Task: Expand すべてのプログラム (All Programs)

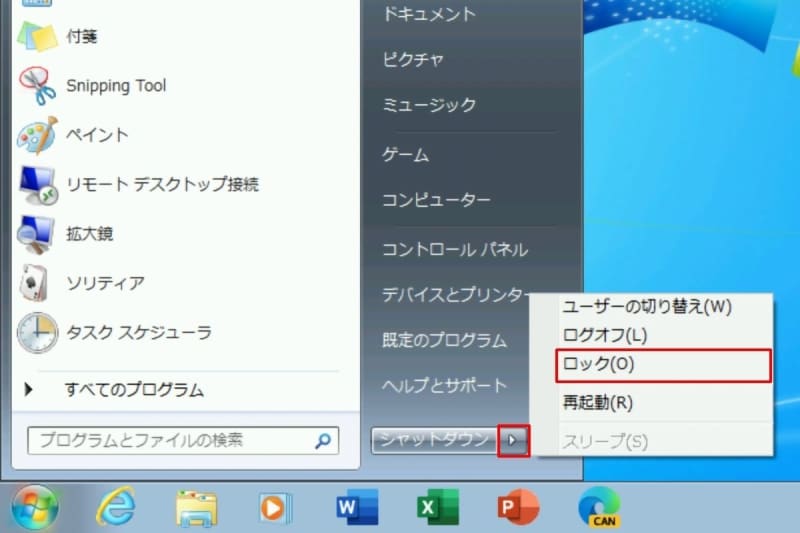Action: (x=134, y=390)
